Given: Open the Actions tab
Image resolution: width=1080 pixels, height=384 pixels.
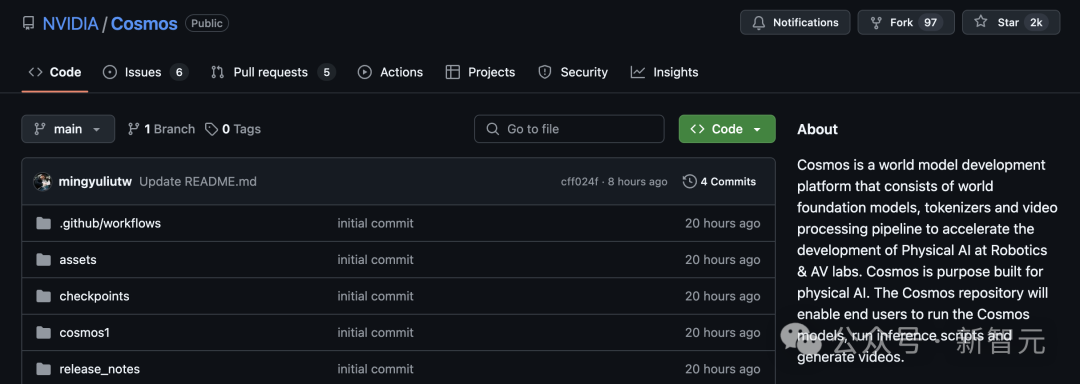Looking at the screenshot, I should (x=391, y=72).
